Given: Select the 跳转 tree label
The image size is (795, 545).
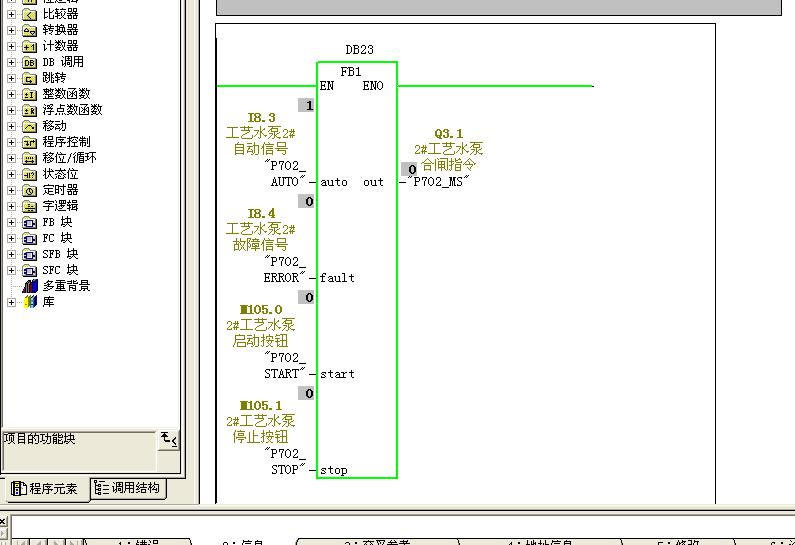Looking at the screenshot, I should point(54,78).
